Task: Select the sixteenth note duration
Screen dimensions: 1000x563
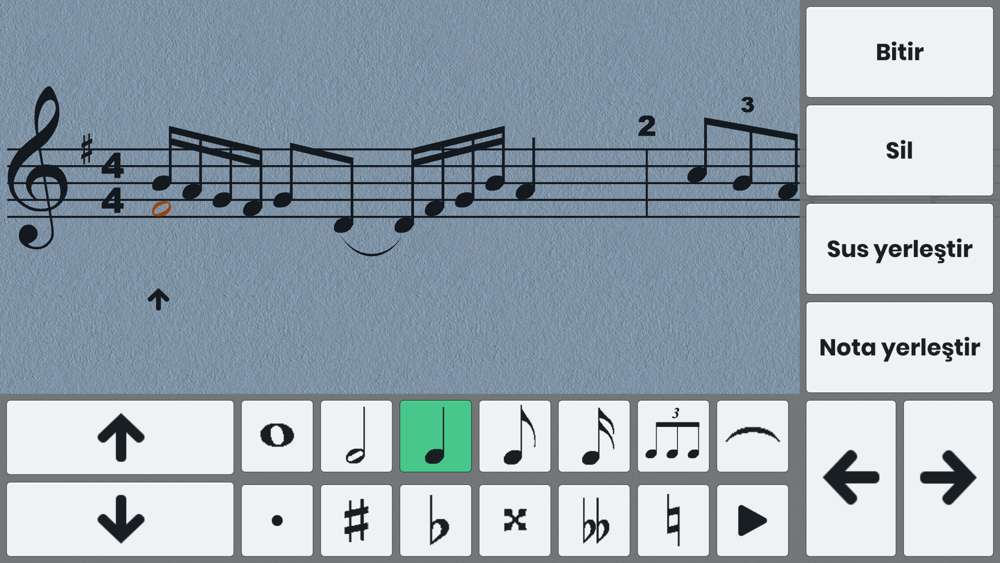Action: pos(594,437)
